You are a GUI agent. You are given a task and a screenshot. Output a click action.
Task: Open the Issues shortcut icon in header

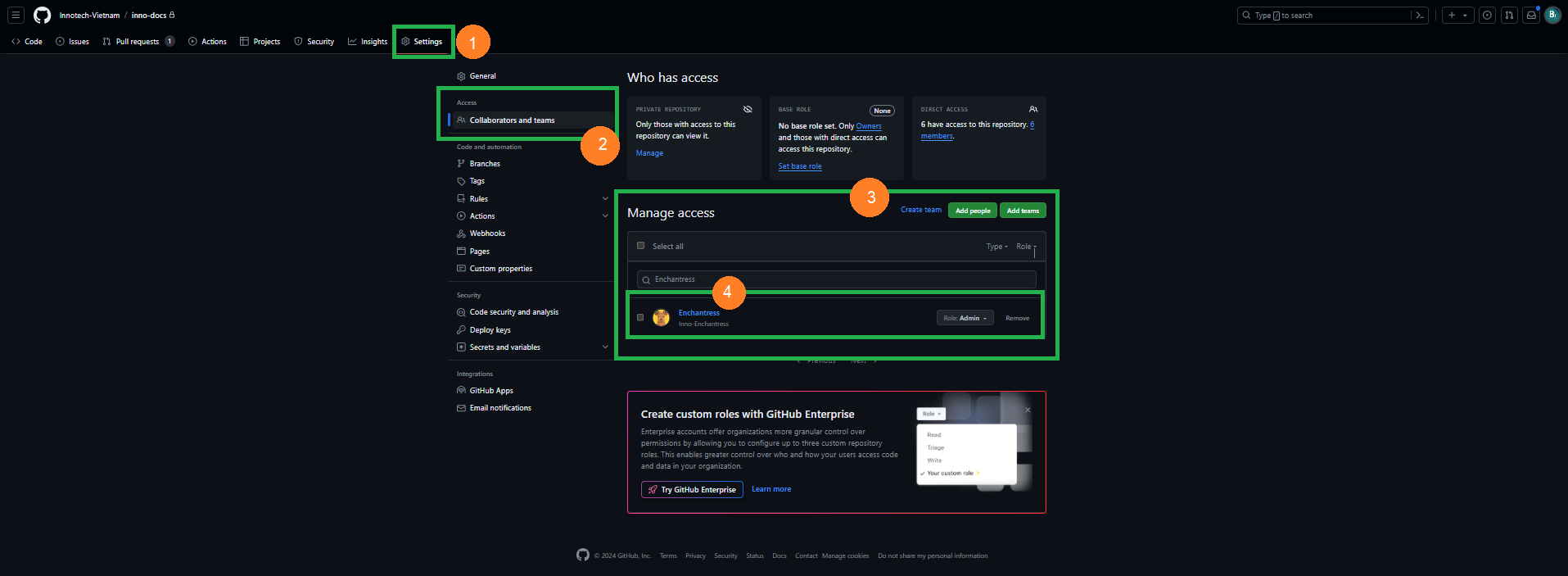[x=1487, y=15]
